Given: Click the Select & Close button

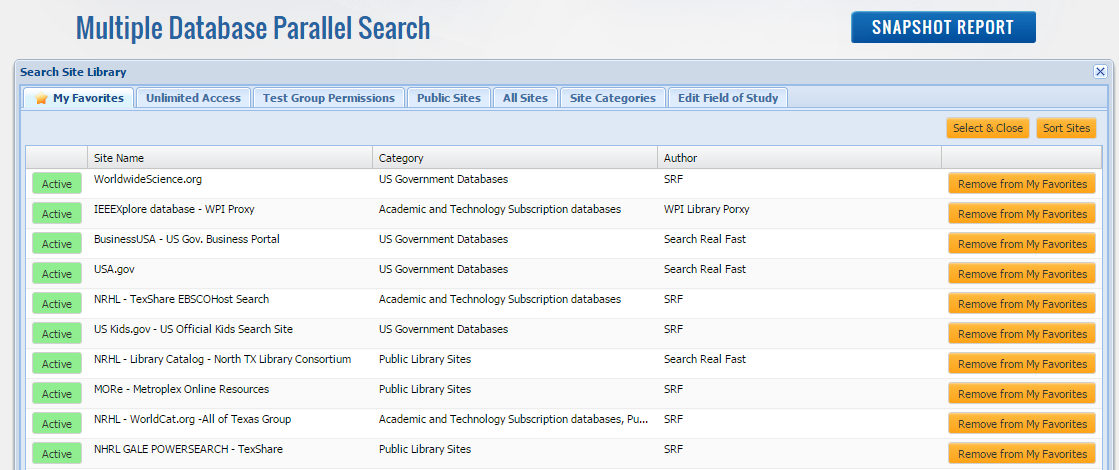Looking at the screenshot, I should point(988,128).
